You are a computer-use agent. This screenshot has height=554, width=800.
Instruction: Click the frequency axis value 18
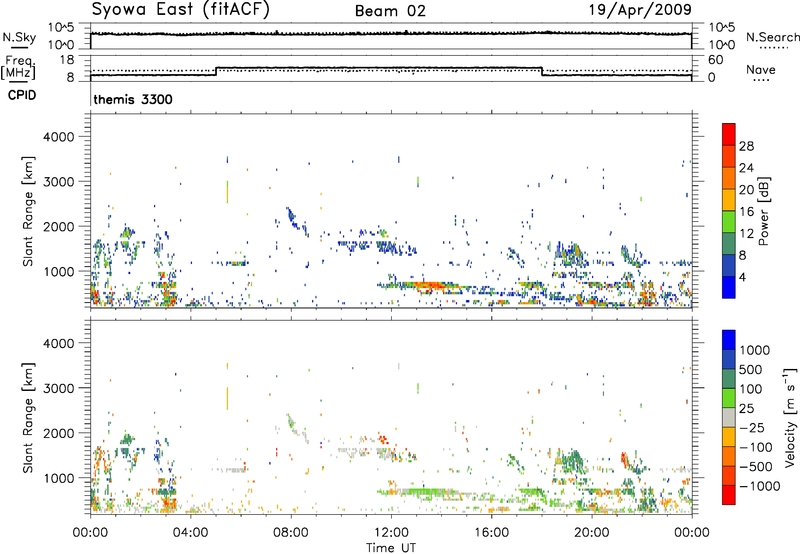tap(67, 60)
